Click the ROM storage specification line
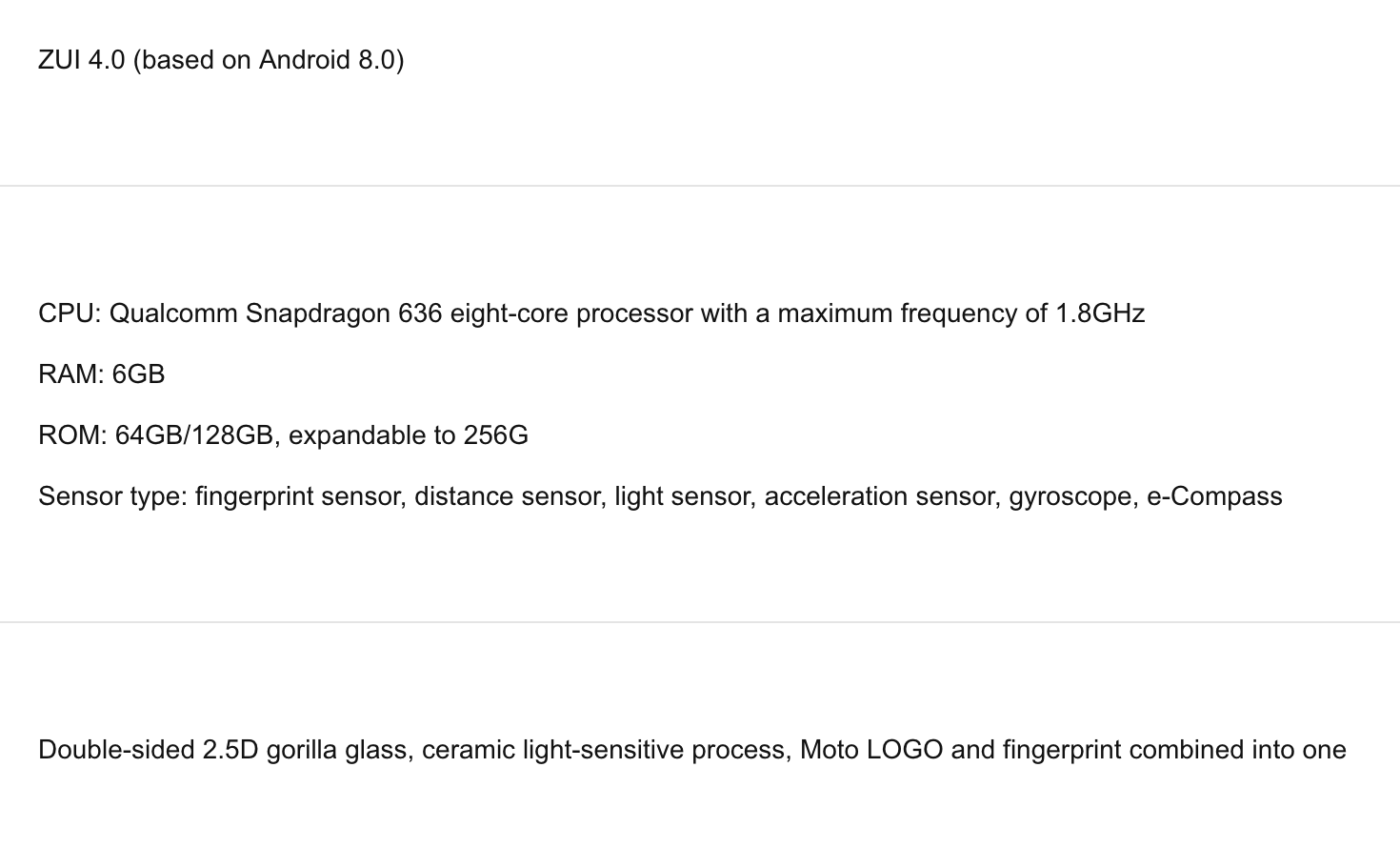Screen dimensions: 1400x848 [283, 435]
